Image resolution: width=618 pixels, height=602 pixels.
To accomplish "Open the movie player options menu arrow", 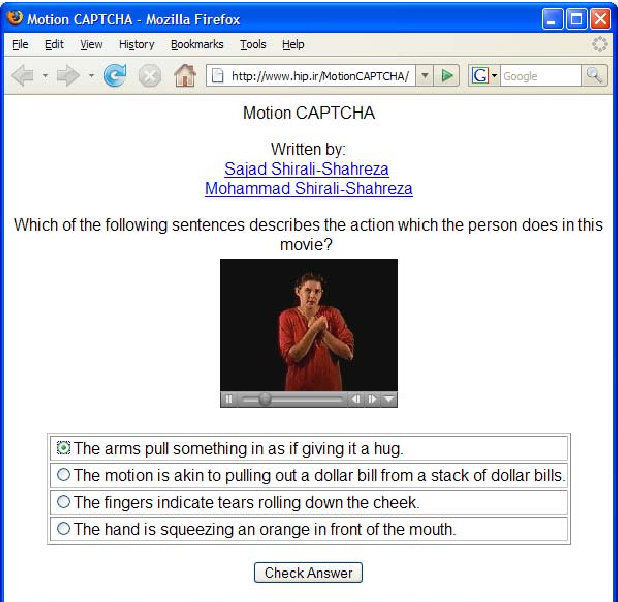I will pos(389,399).
